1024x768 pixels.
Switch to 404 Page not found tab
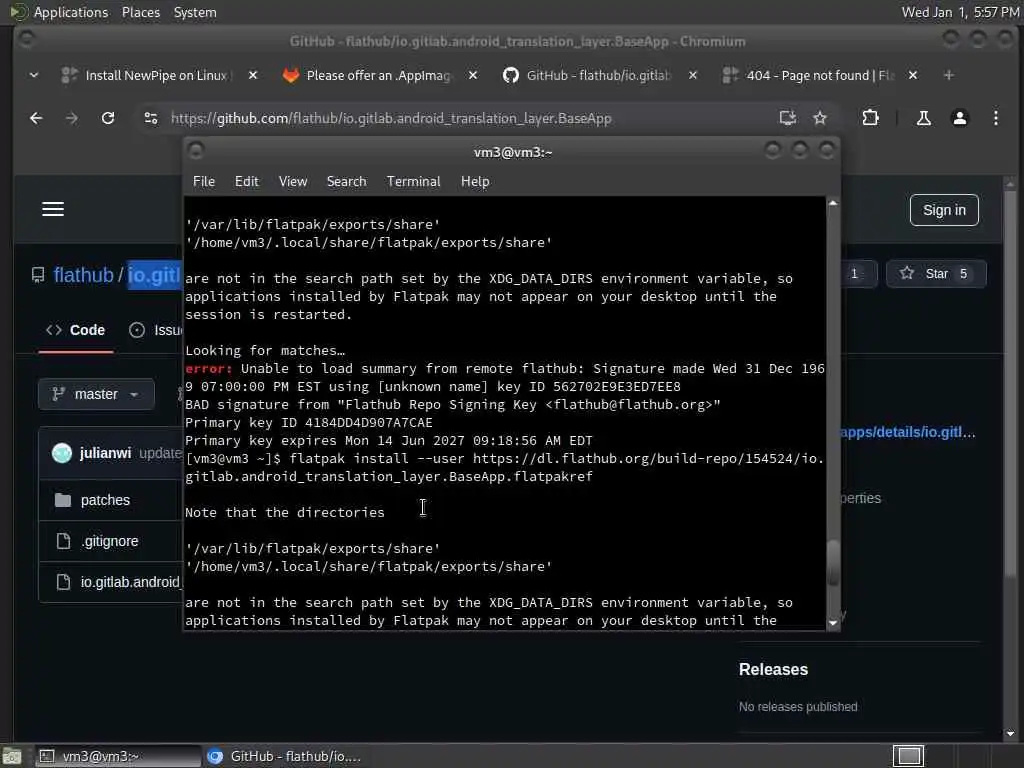pyautogui.click(x=820, y=76)
